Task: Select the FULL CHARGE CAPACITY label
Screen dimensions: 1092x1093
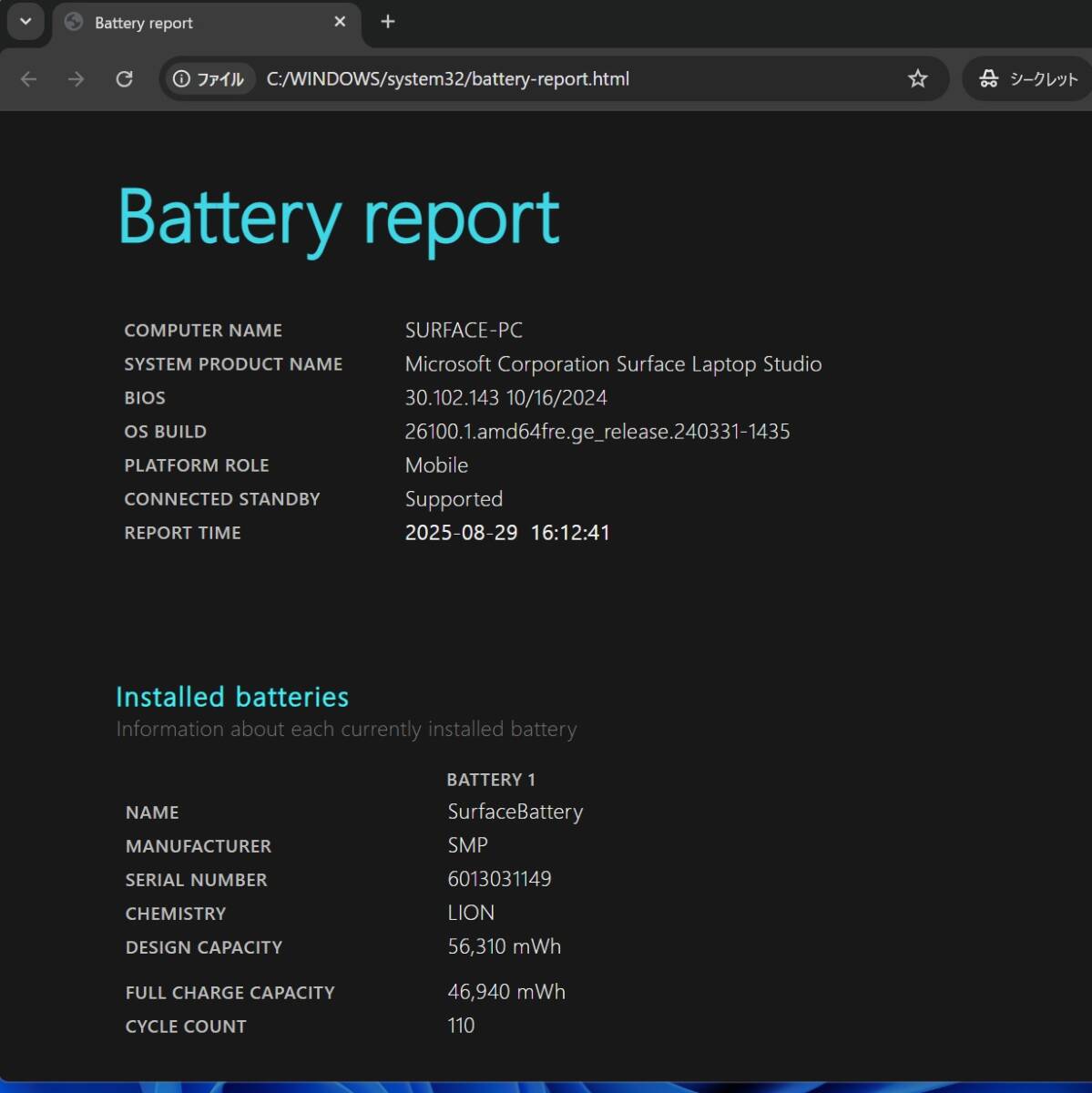Action: coord(230,993)
